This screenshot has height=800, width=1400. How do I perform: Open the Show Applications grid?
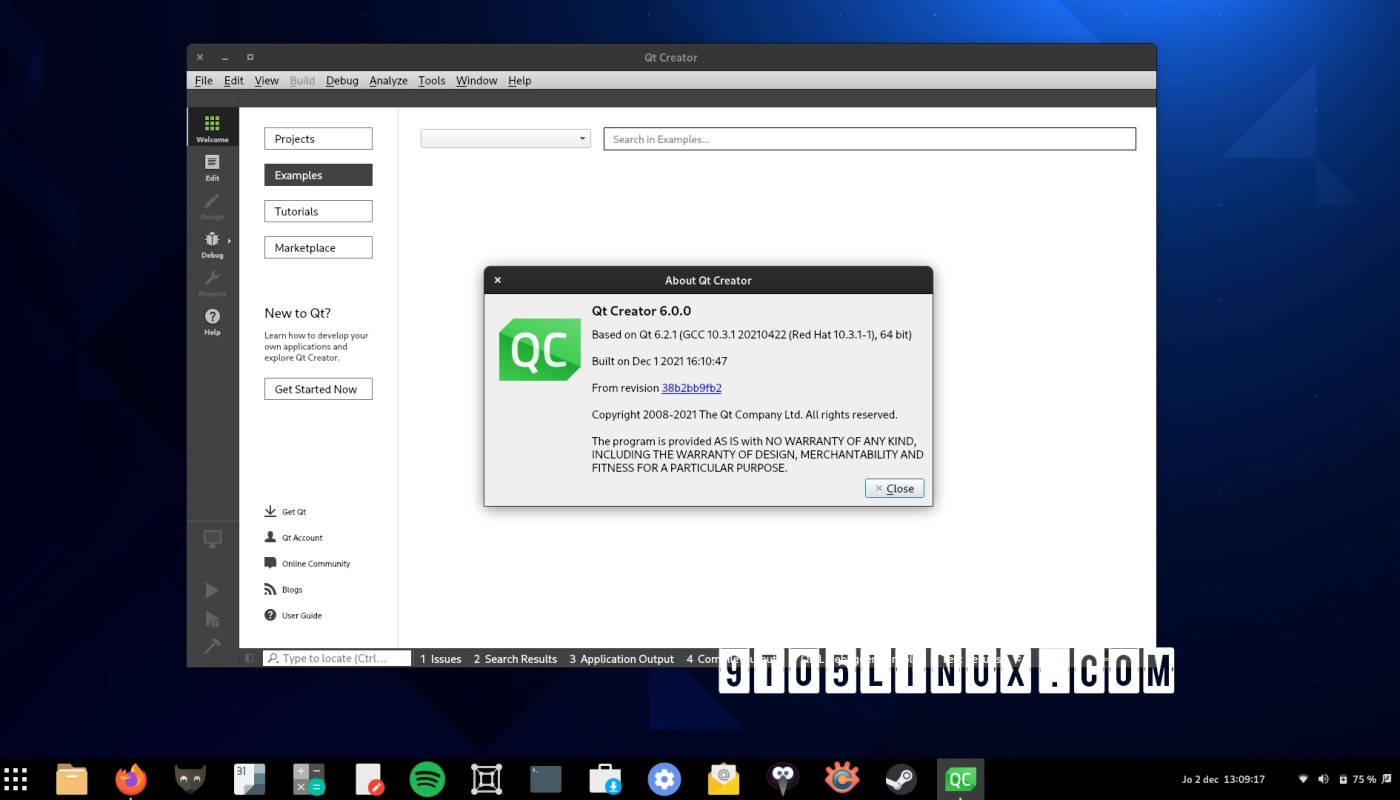[x=15, y=779]
